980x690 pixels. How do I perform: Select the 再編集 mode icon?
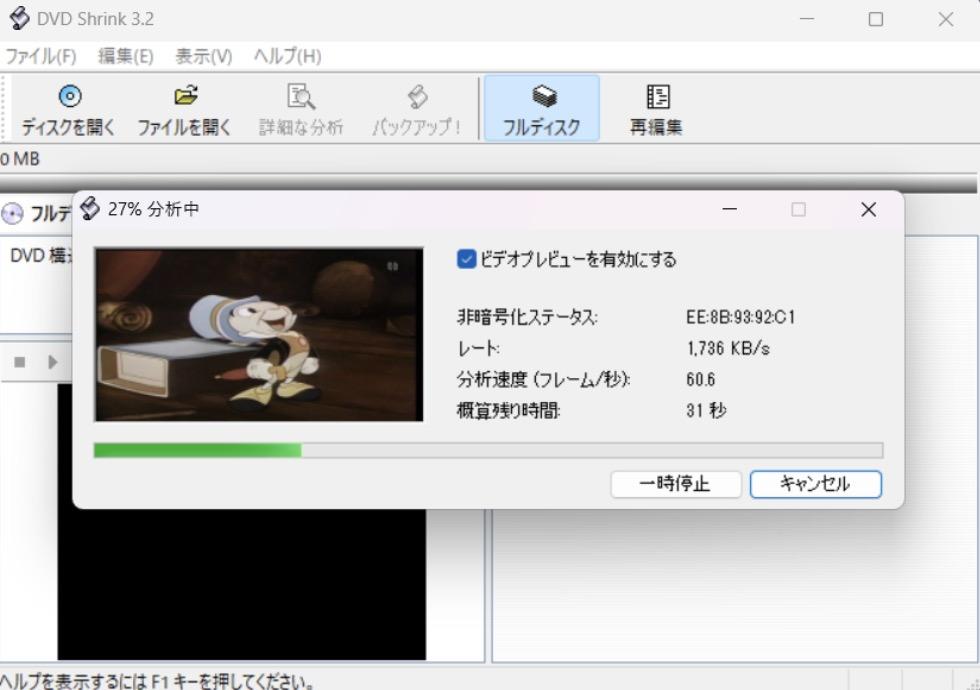[x=658, y=96]
